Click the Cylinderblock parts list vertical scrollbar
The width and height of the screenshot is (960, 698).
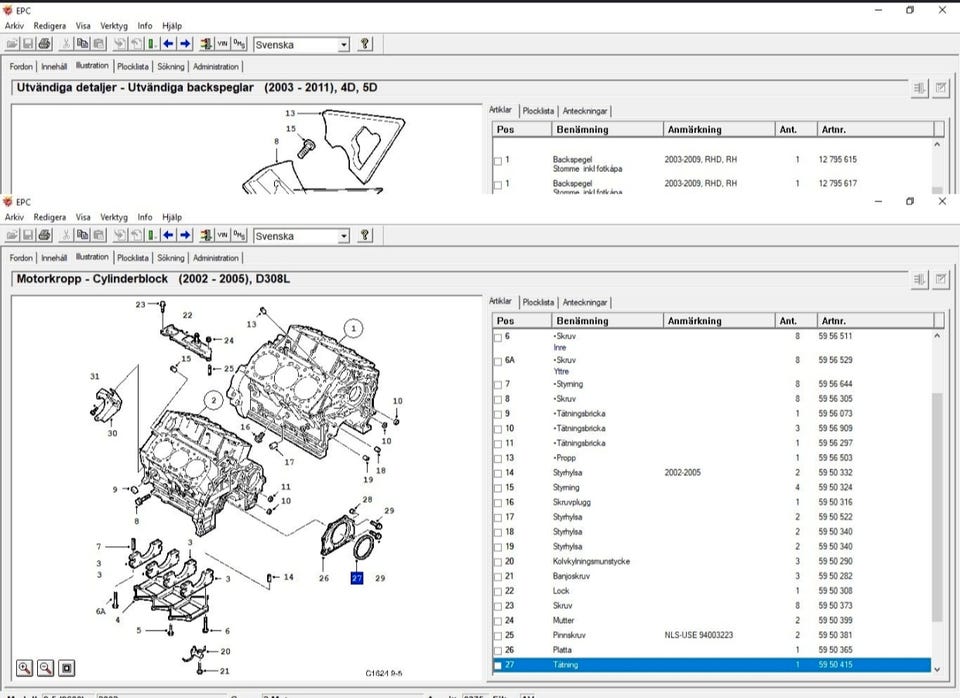937,500
